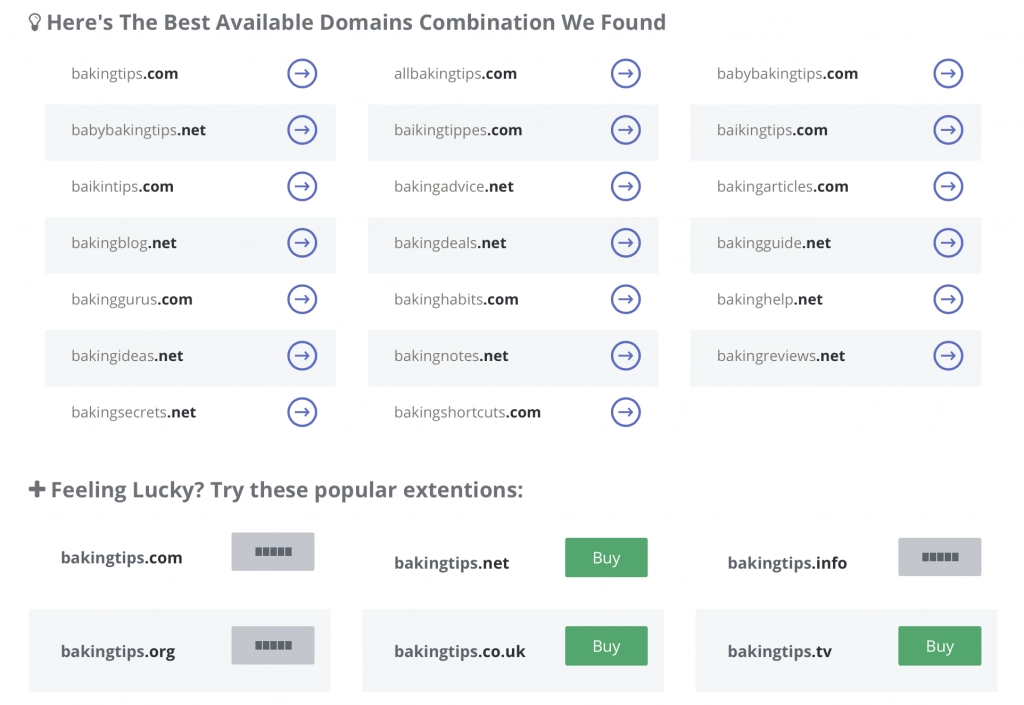Click unavailable button next to bakingtips.info
The height and width of the screenshot is (705, 1024).
pyautogui.click(x=939, y=557)
